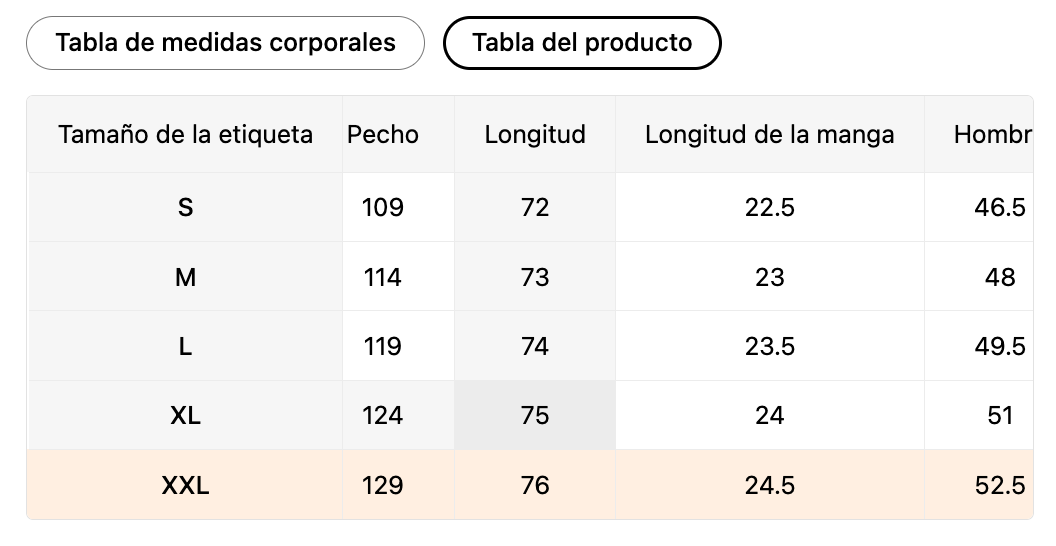Image resolution: width=1056 pixels, height=546 pixels.
Task: Click the 129 chest value for XXL
Action: click(383, 485)
